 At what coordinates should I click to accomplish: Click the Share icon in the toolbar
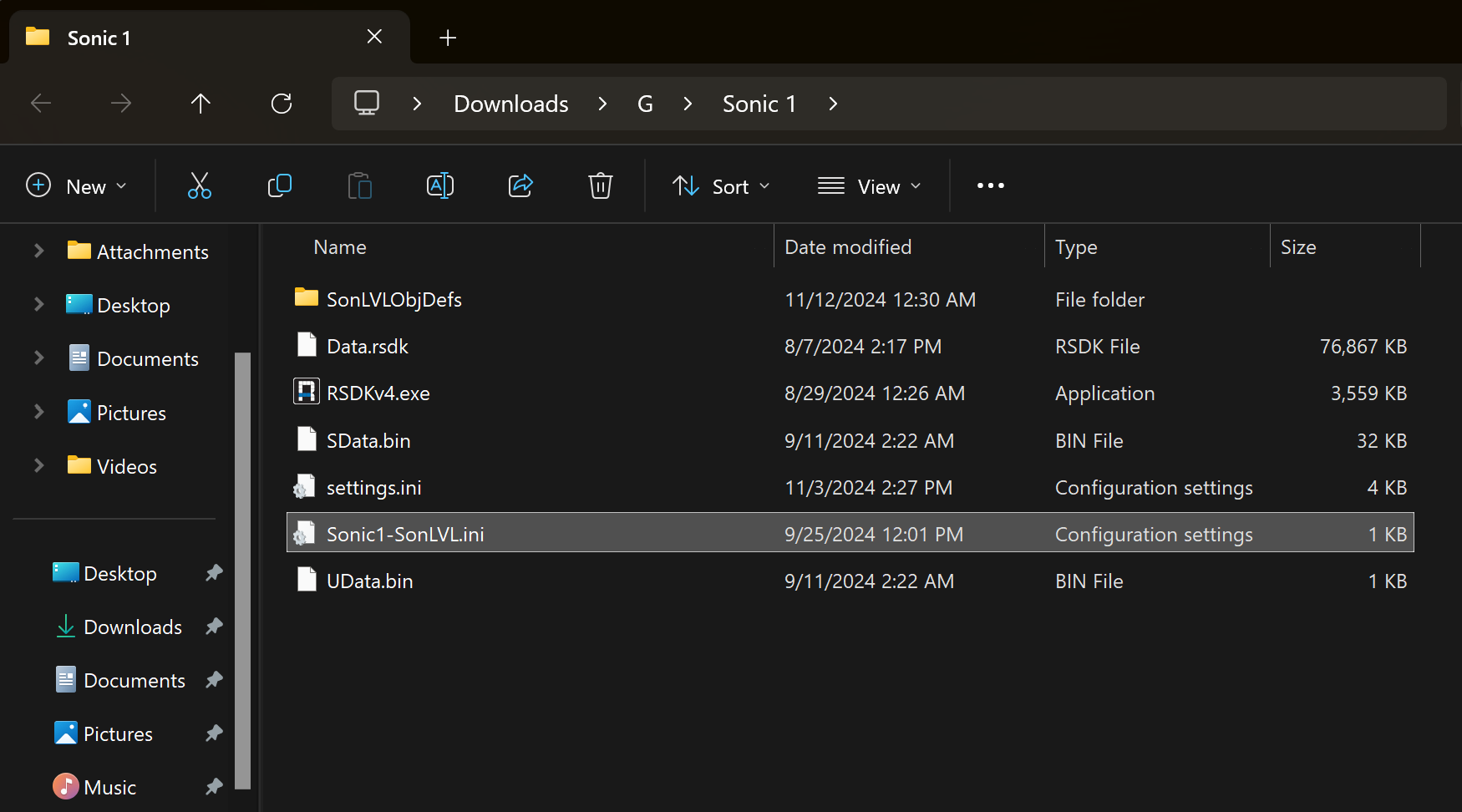(x=520, y=185)
